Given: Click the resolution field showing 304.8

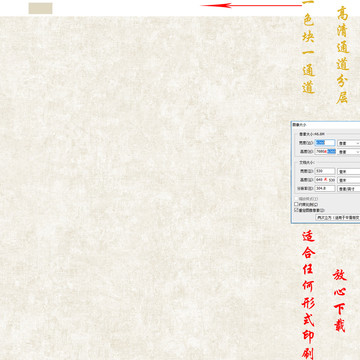Looking at the screenshot, I should (x=325, y=188).
